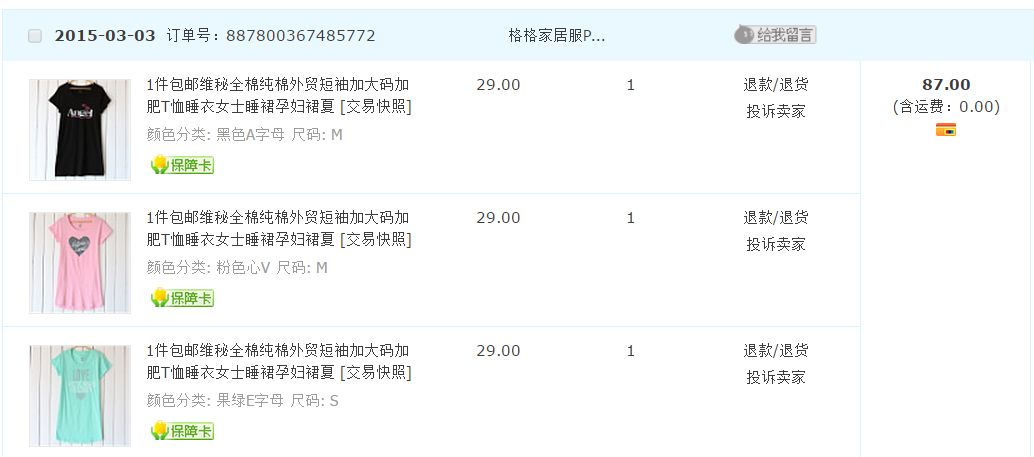Open the product title of the black 黑色A字母 item
1034x457 pixels.
pos(278,85)
